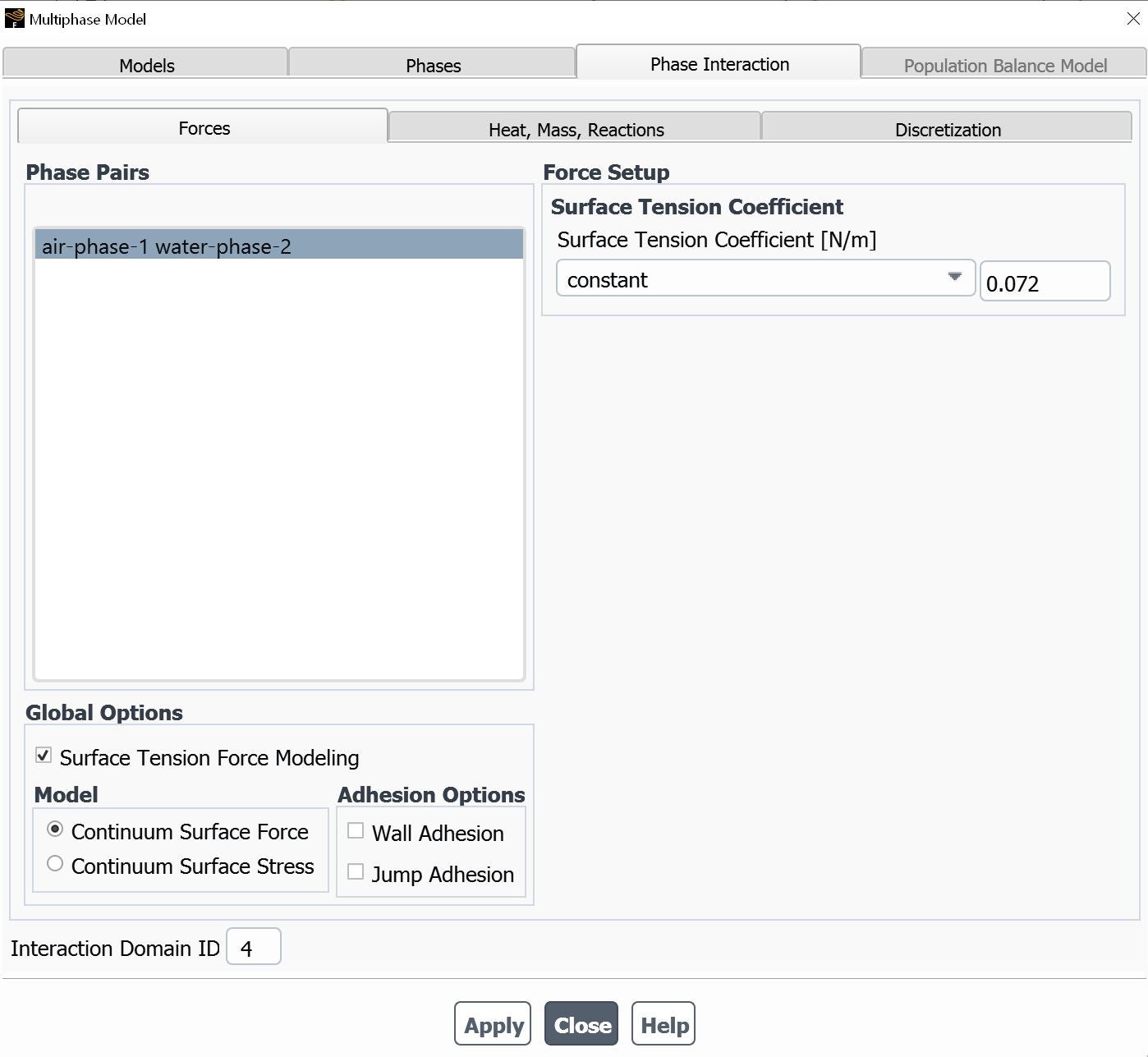Screen dimensions: 1148x1057
Task: Switch to the Models tab
Action: (146, 65)
